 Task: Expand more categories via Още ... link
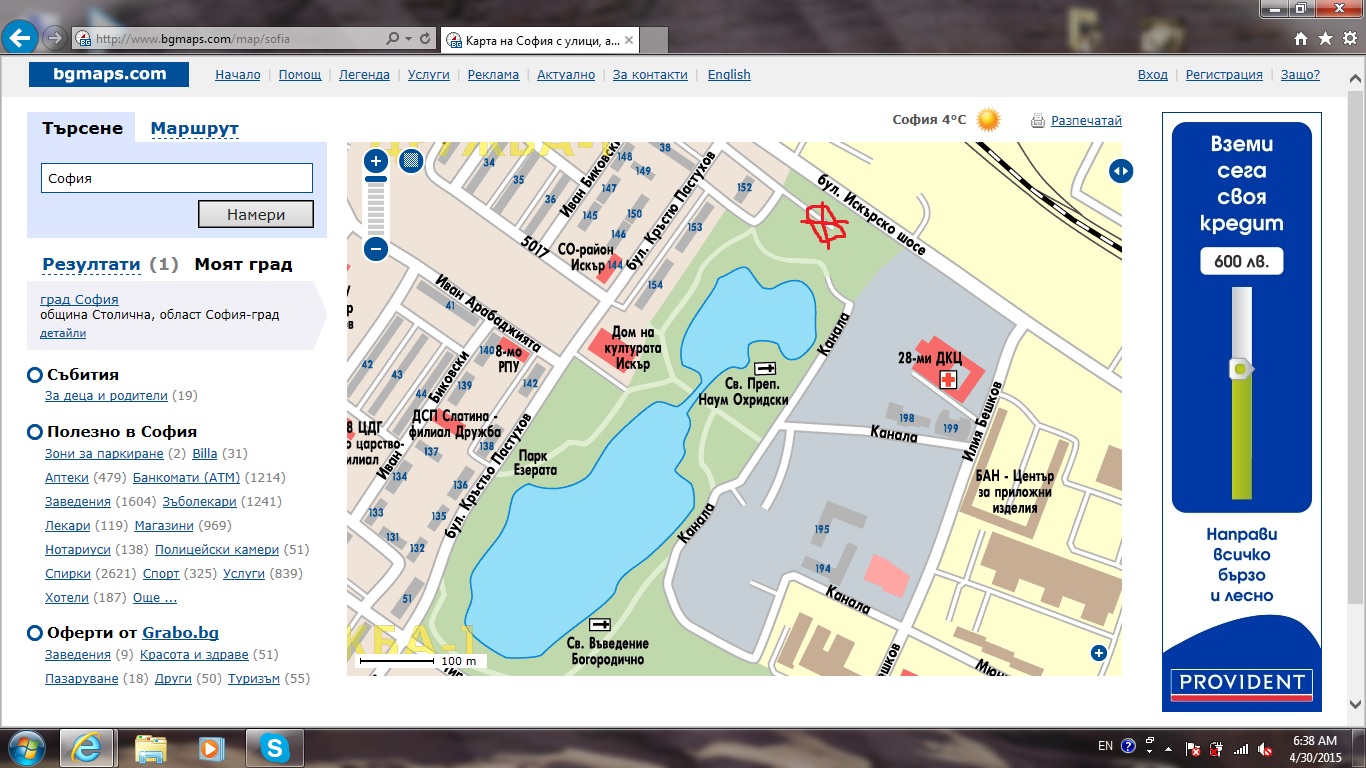pos(155,598)
